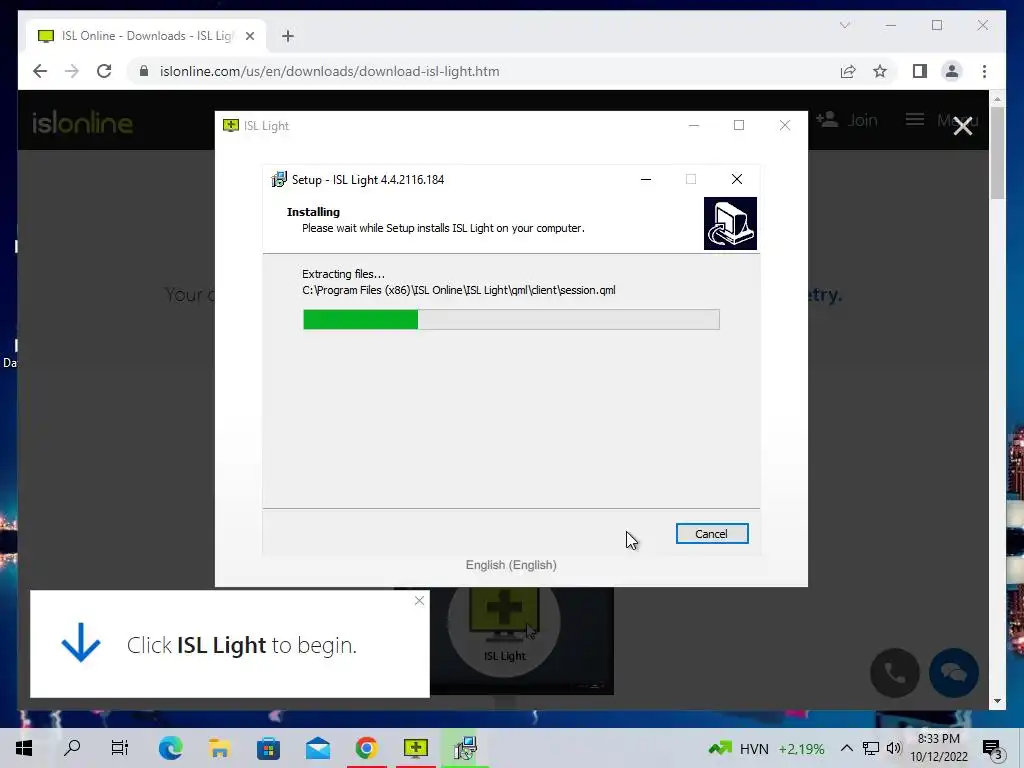Click the computer setup graphic in installer header

point(730,223)
